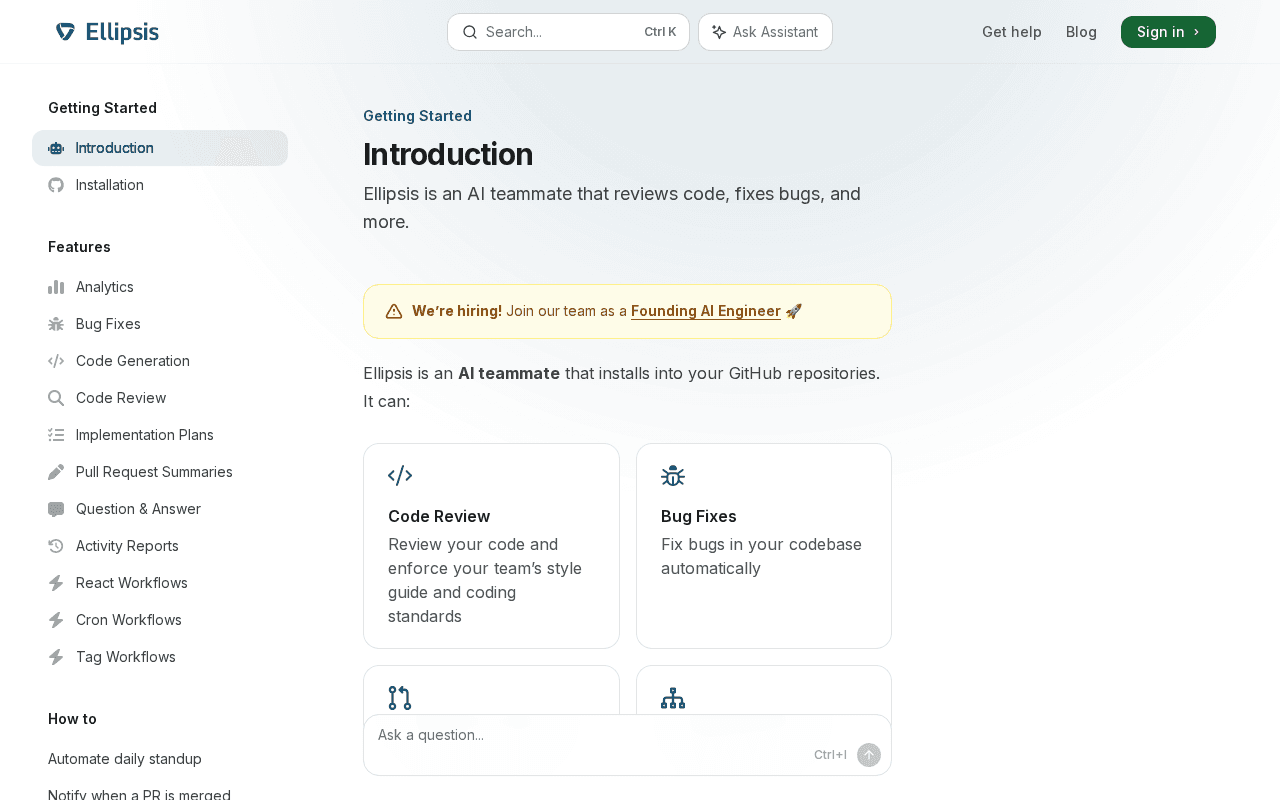Viewport: 1280px width, 800px height.
Task: Click the How to section heading
Action: (72, 719)
